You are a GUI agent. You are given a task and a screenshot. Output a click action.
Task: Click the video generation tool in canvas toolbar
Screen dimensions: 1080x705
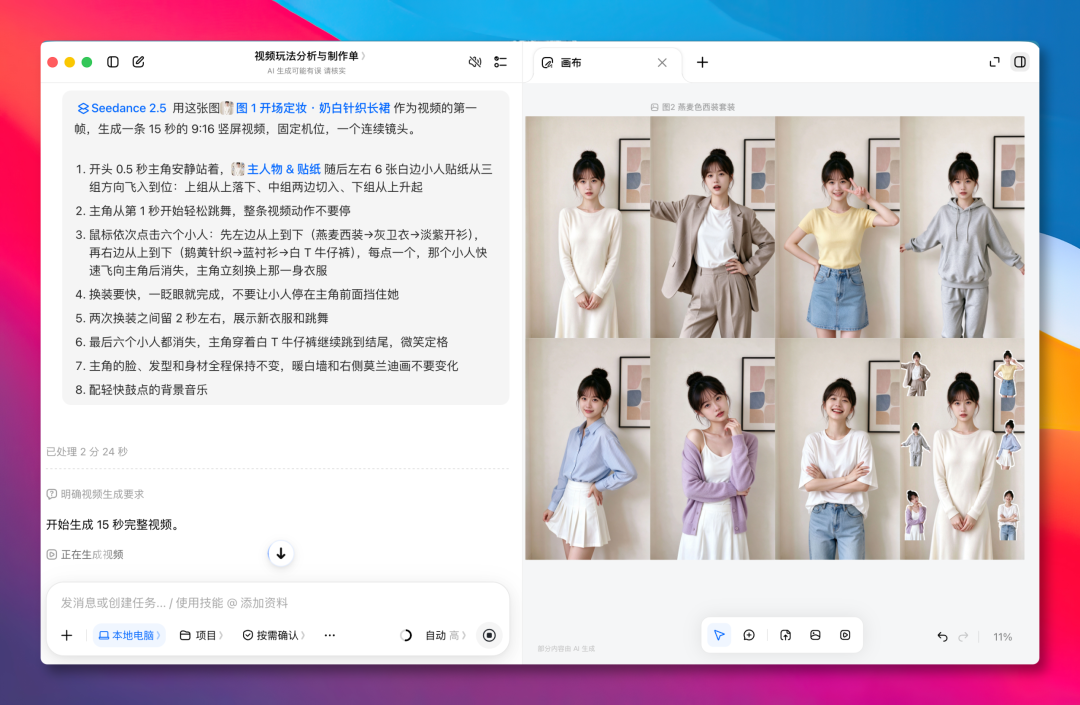click(x=845, y=635)
